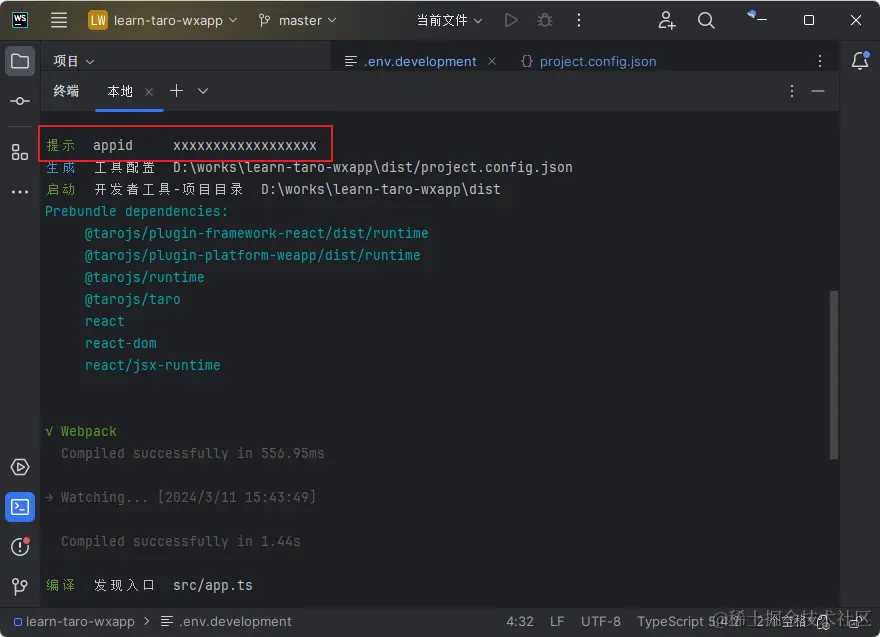Click the appid value text
This screenshot has height=637, width=880.
click(245, 145)
